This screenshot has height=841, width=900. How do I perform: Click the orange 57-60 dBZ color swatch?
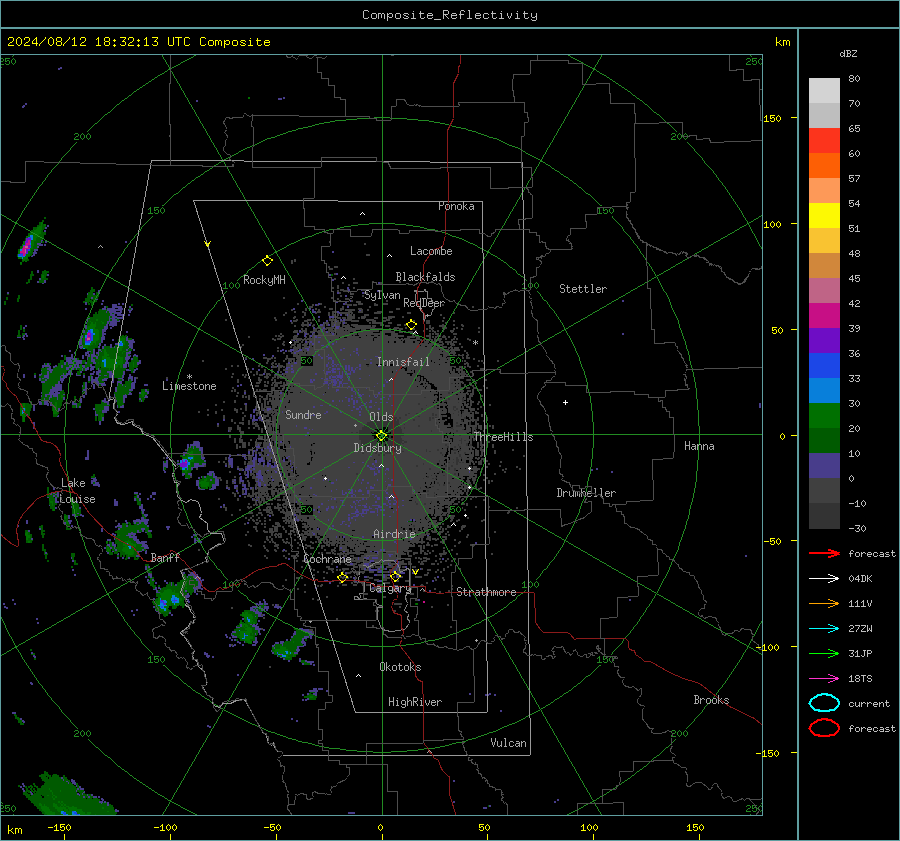tap(824, 166)
